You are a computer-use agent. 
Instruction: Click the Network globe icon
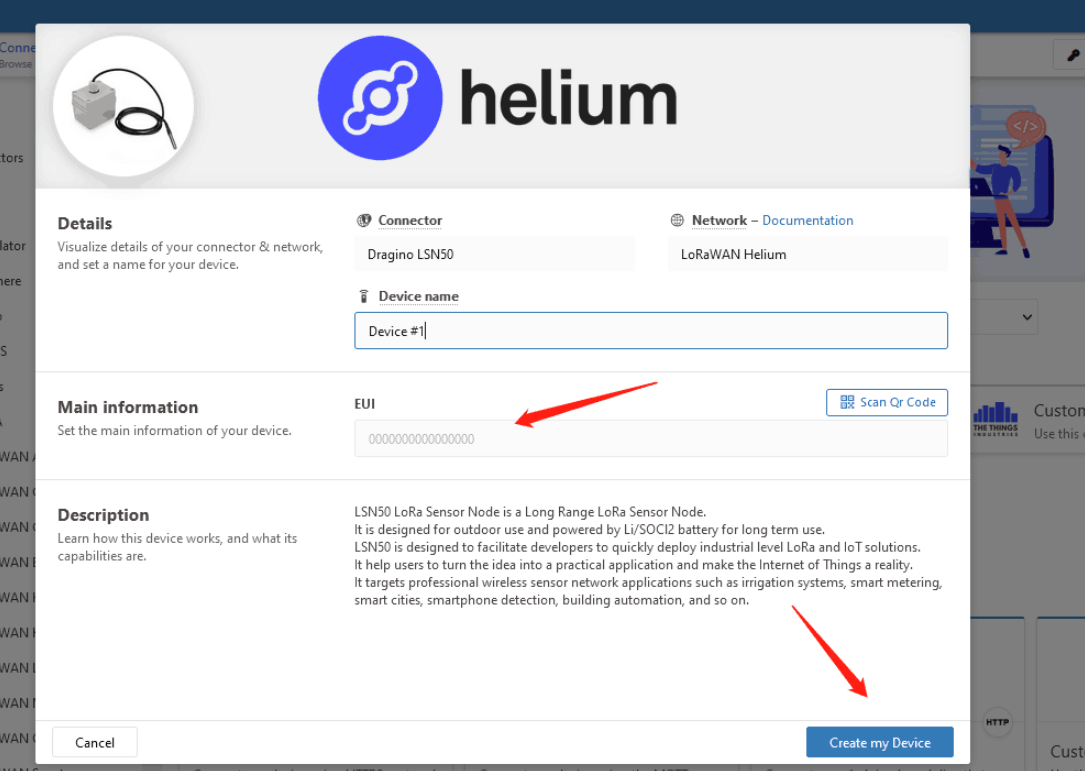pos(677,220)
